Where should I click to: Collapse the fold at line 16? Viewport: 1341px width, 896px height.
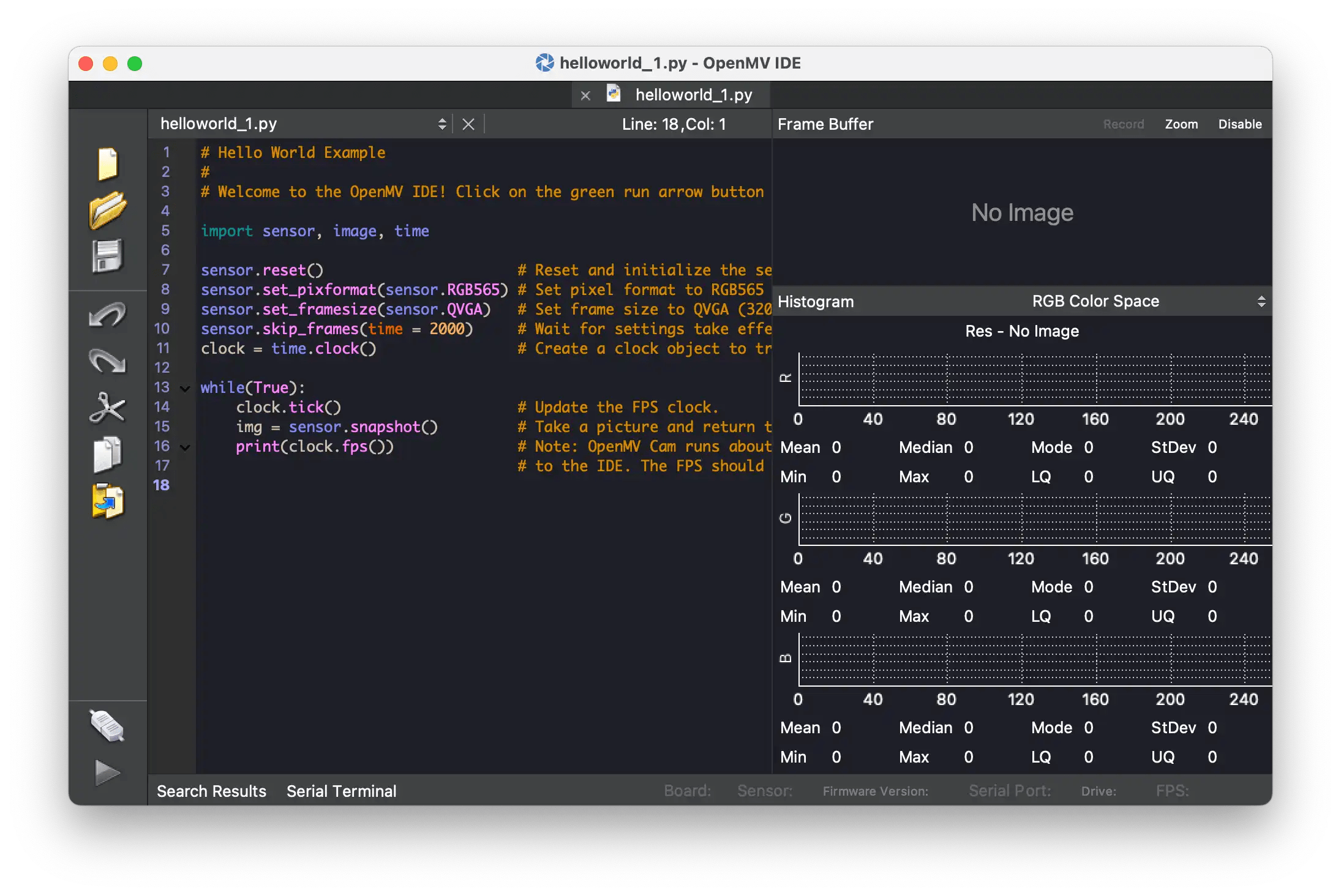coord(184,447)
